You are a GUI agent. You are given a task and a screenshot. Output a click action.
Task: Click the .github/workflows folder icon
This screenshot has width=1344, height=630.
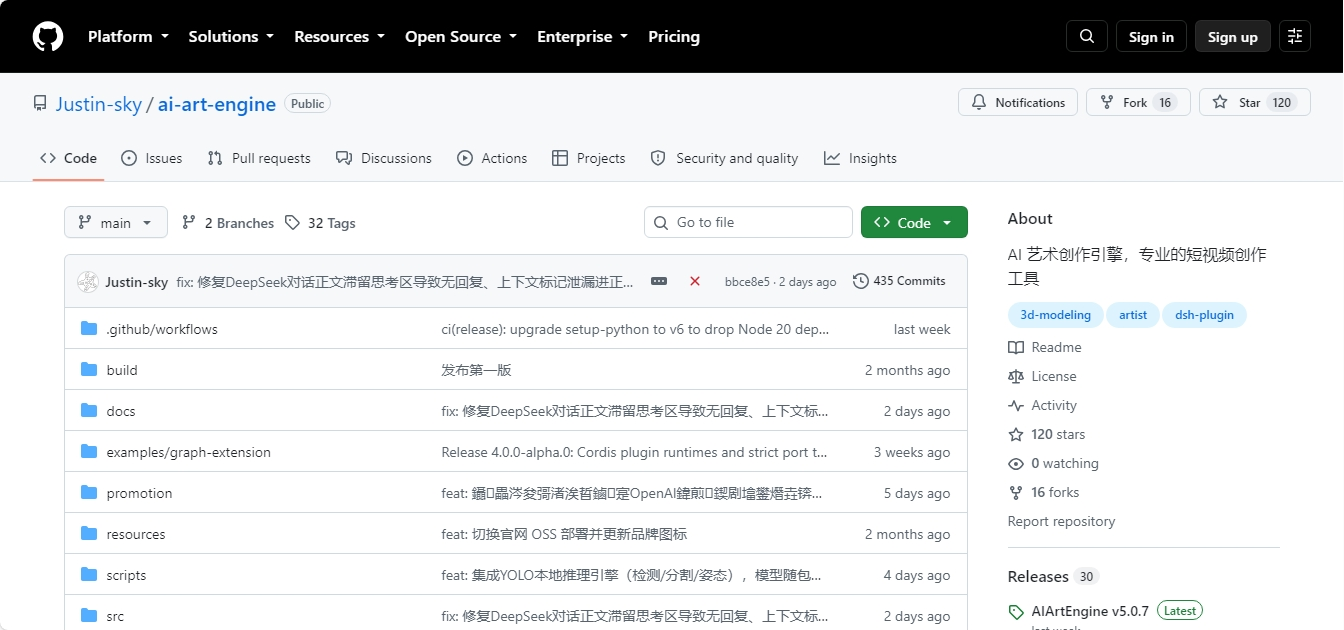(89, 328)
